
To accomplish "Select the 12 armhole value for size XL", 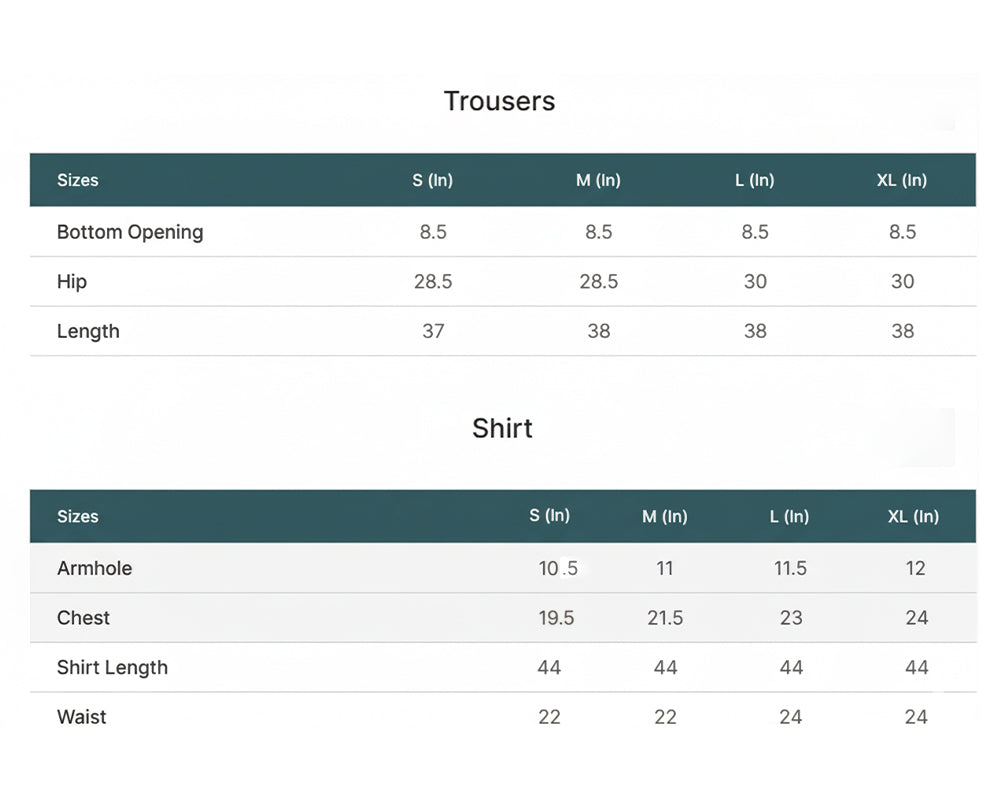I will pyautogui.click(x=915, y=568).
